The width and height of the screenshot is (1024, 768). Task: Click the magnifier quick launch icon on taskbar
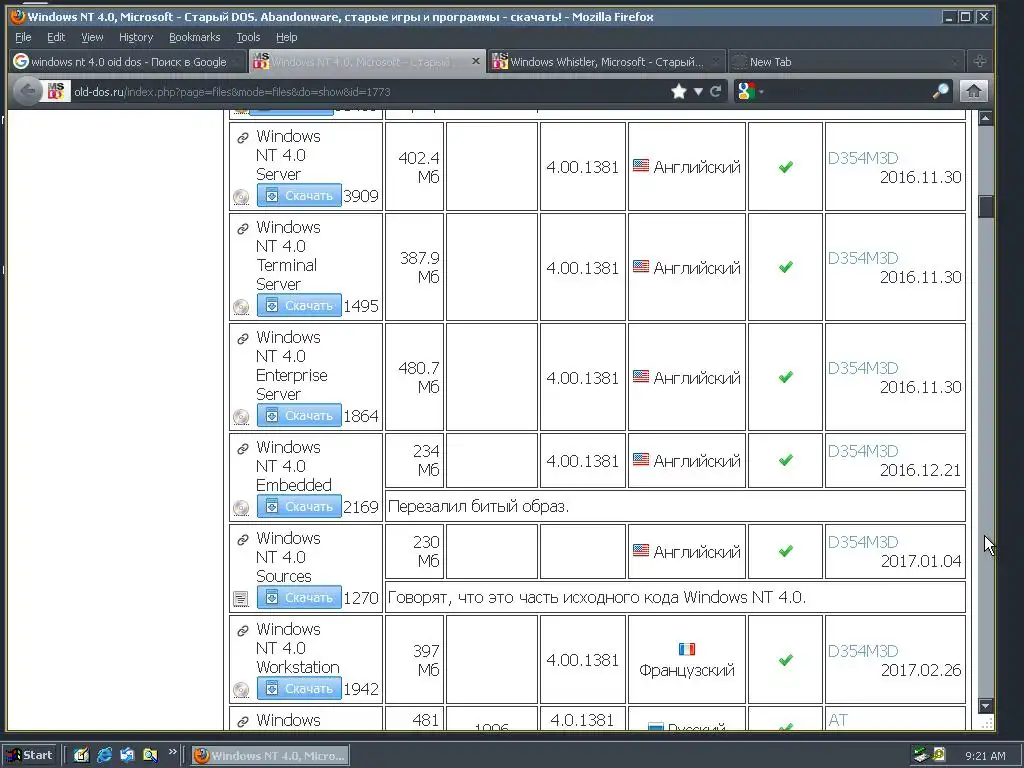(x=150, y=755)
